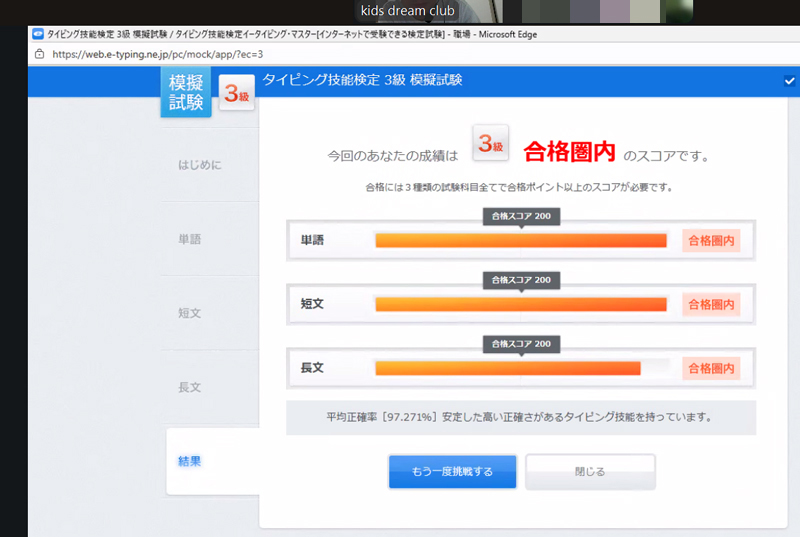Click the 3級 badge in the result sentence
800x537 pixels.
(490, 145)
